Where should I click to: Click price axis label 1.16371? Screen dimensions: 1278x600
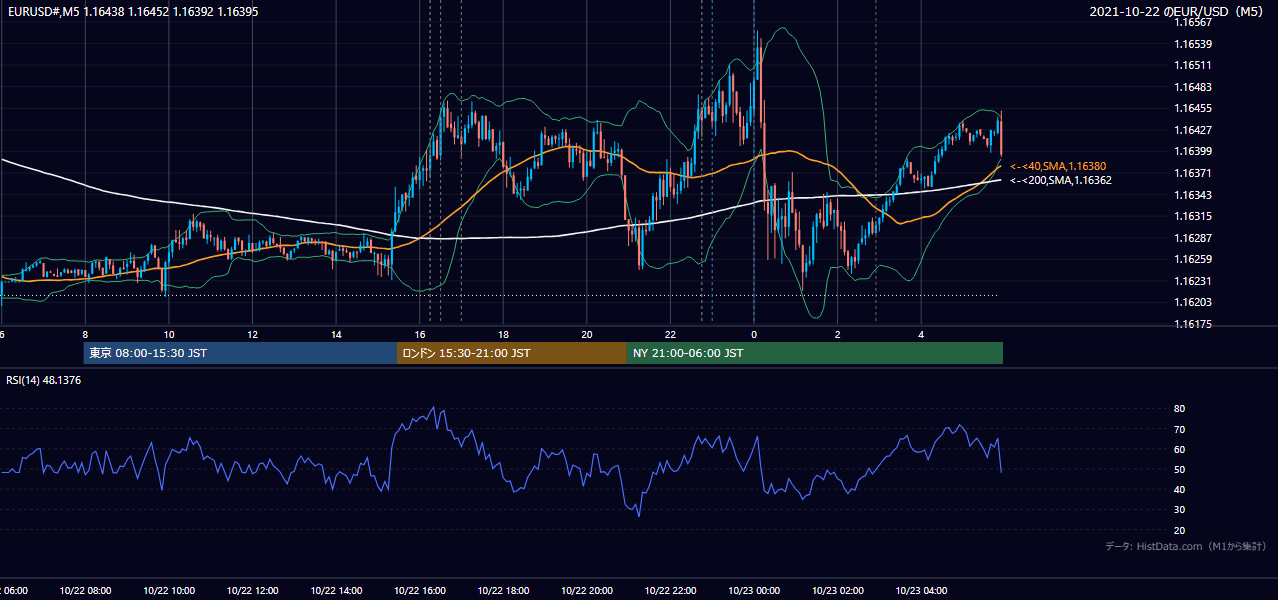[1193, 173]
